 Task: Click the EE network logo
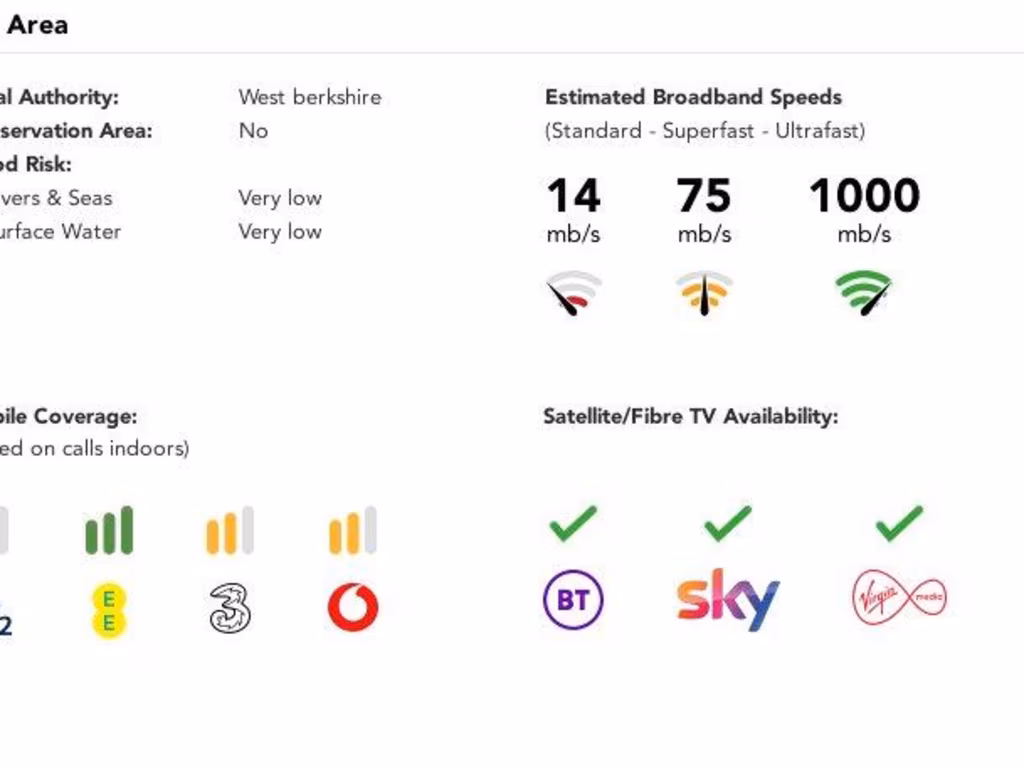109,611
